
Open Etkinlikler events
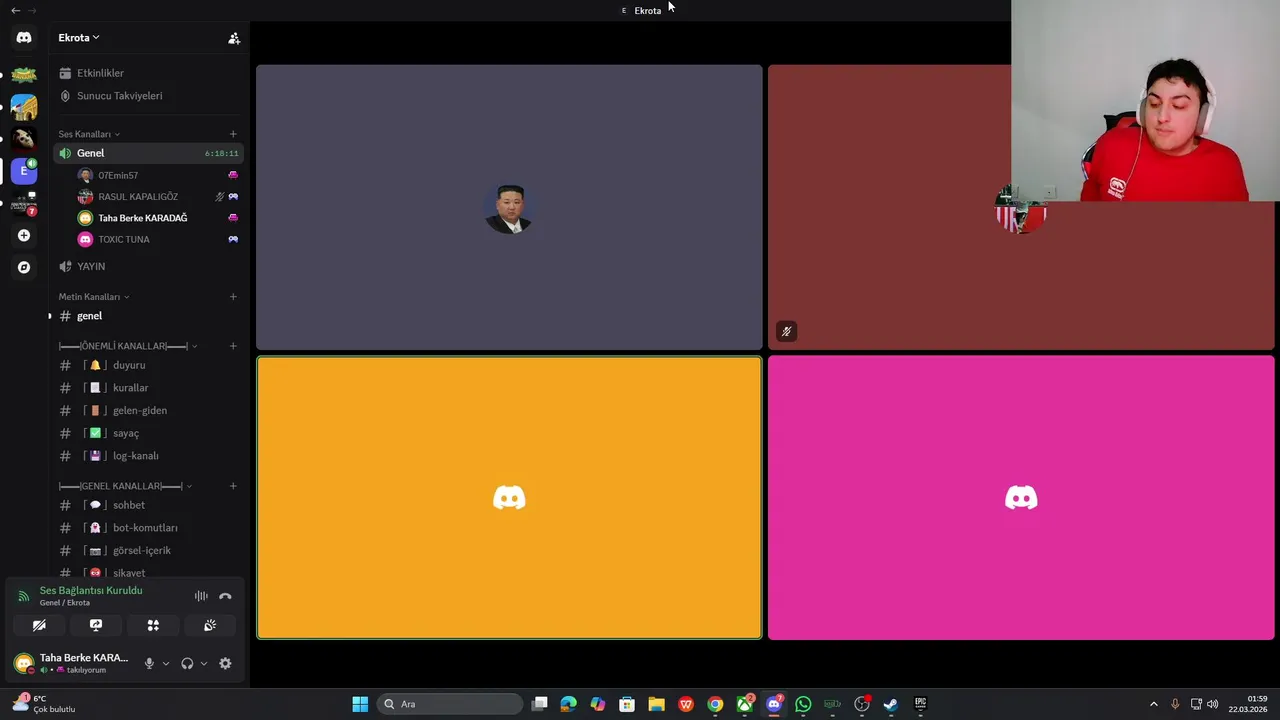(x=147, y=73)
